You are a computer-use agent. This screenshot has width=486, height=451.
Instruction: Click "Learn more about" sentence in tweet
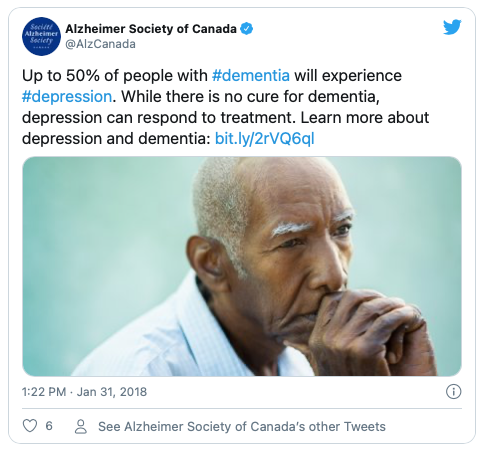[365, 118]
